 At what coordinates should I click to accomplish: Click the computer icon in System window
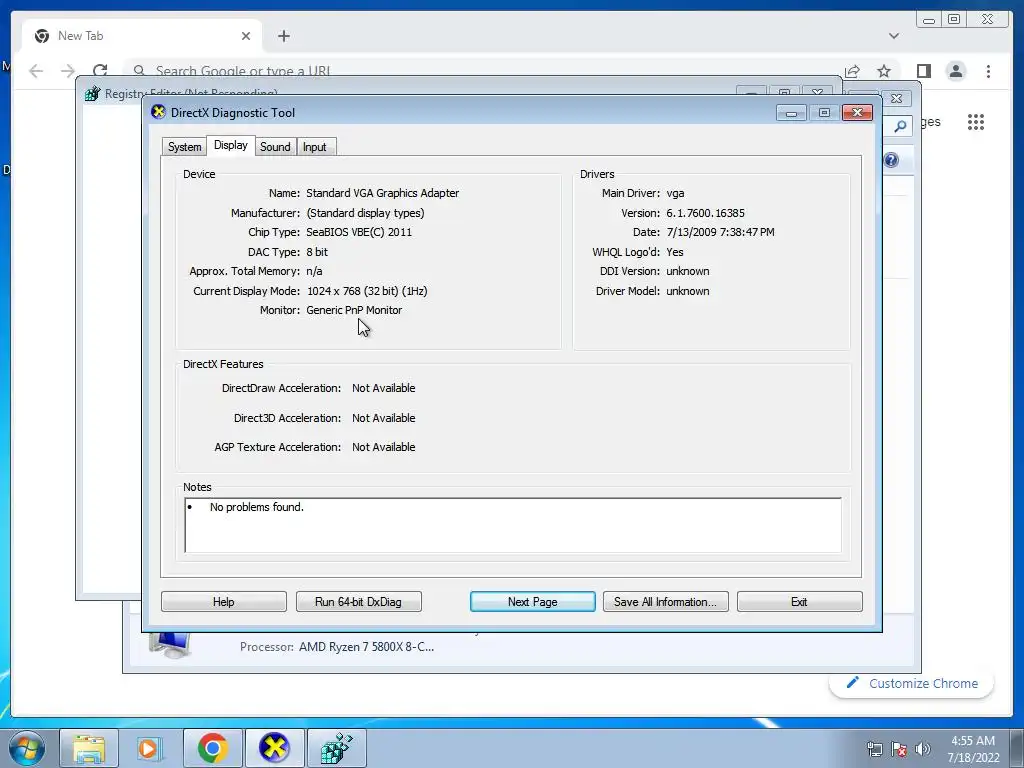pos(170,645)
